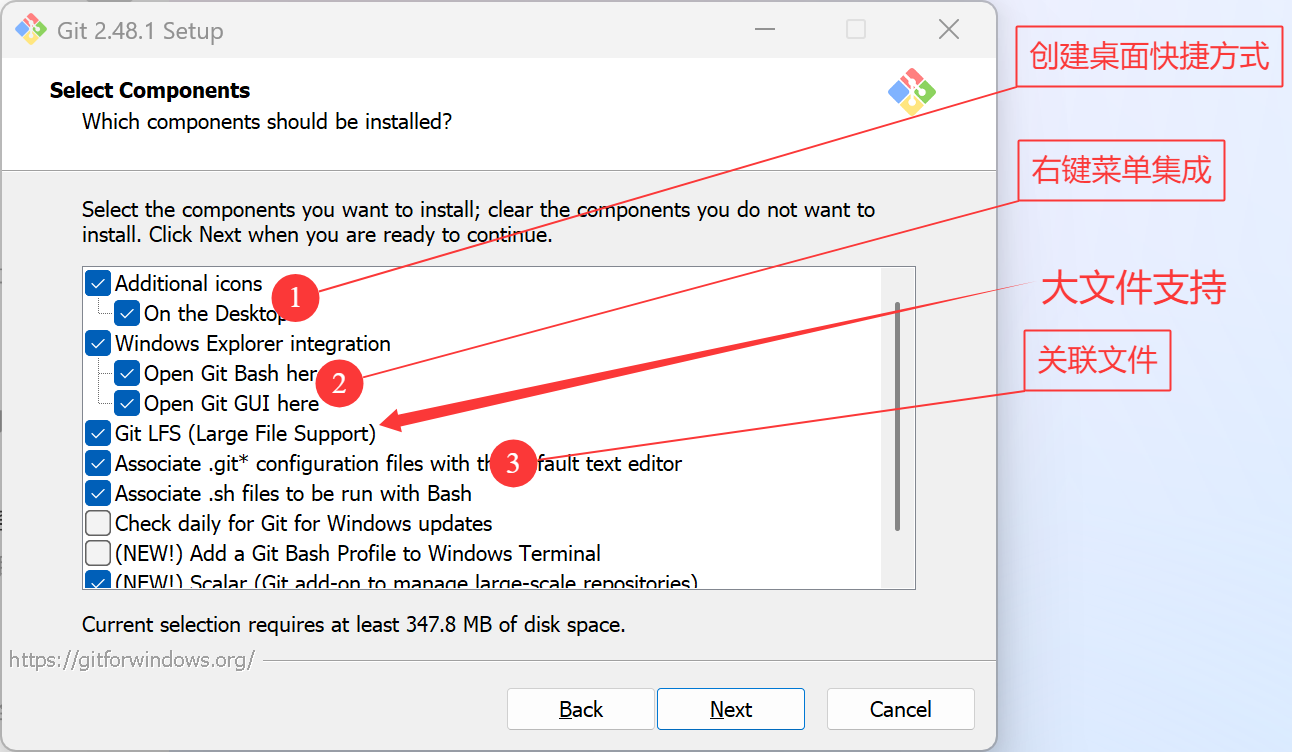Uncheck Open Git GUI here option
The height and width of the screenshot is (752, 1292).
click(x=127, y=404)
